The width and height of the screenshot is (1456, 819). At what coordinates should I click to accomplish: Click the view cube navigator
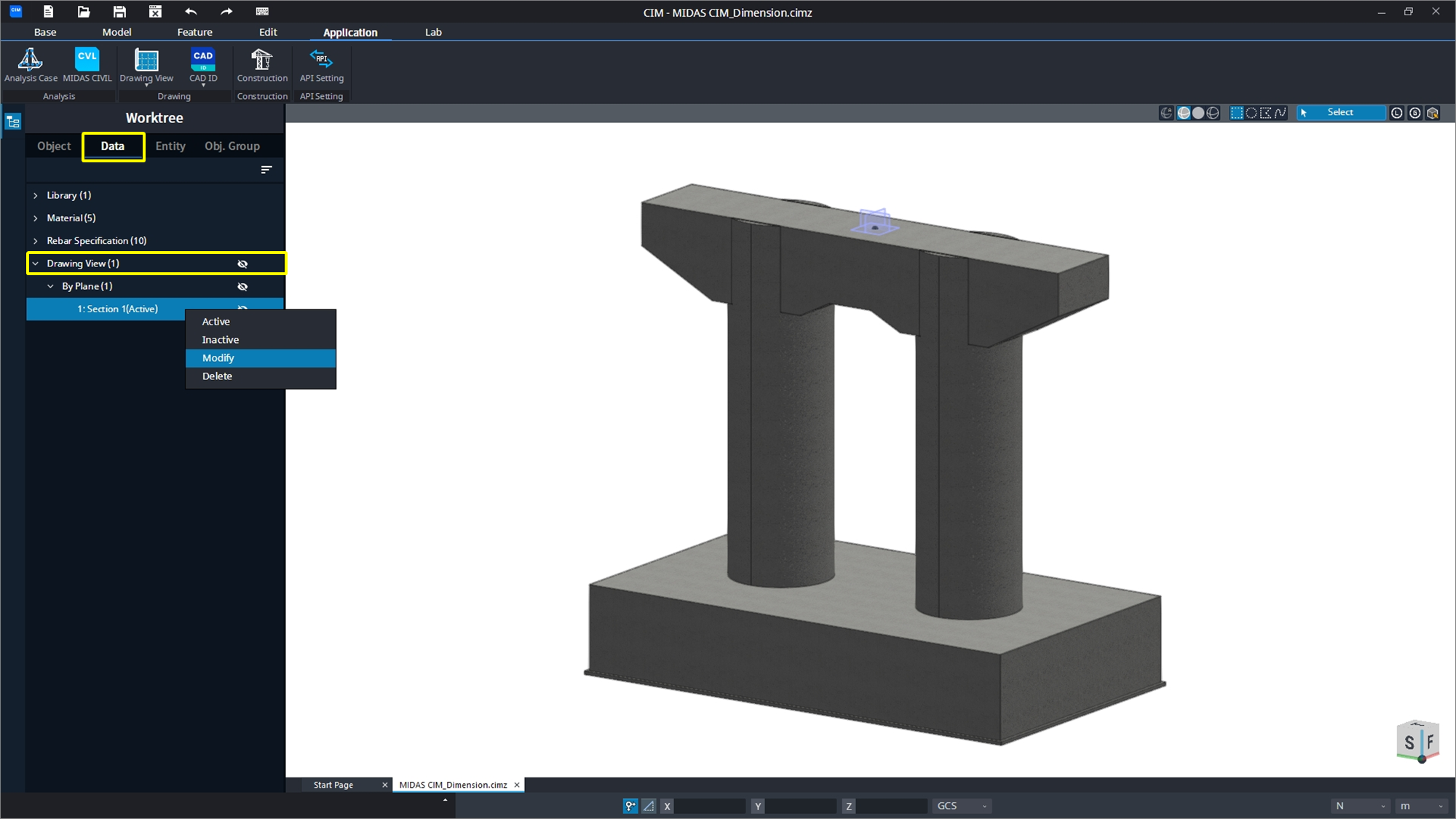tap(1417, 741)
